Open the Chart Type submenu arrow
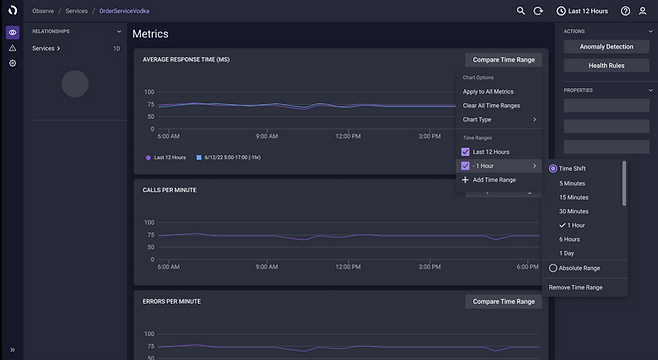 534,120
